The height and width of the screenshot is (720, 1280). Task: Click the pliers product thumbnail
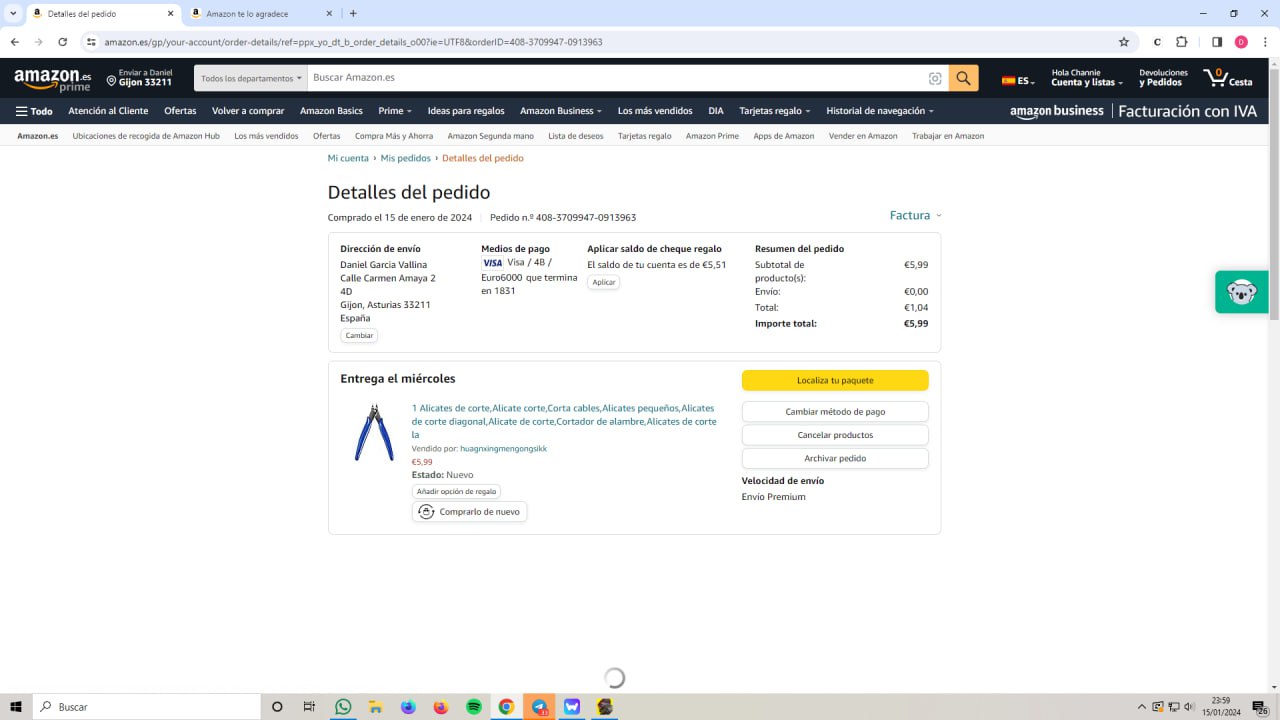click(x=374, y=433)
